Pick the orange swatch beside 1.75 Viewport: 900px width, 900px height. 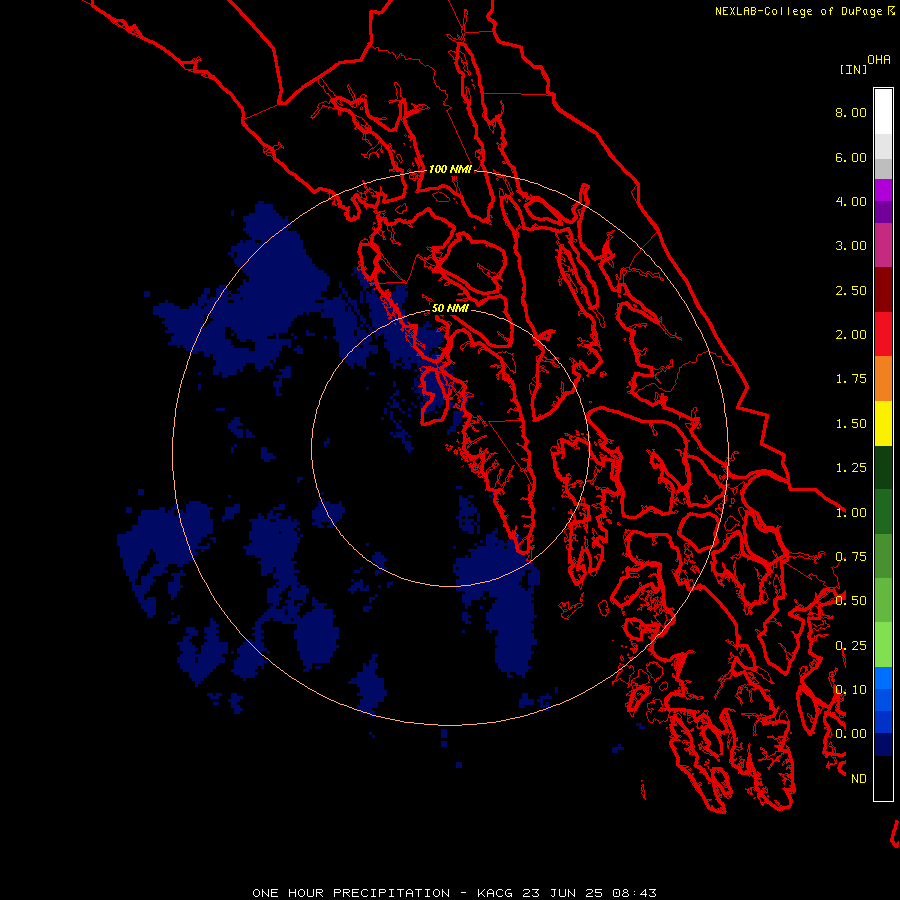pyautogui.click(x=883, y=379)
